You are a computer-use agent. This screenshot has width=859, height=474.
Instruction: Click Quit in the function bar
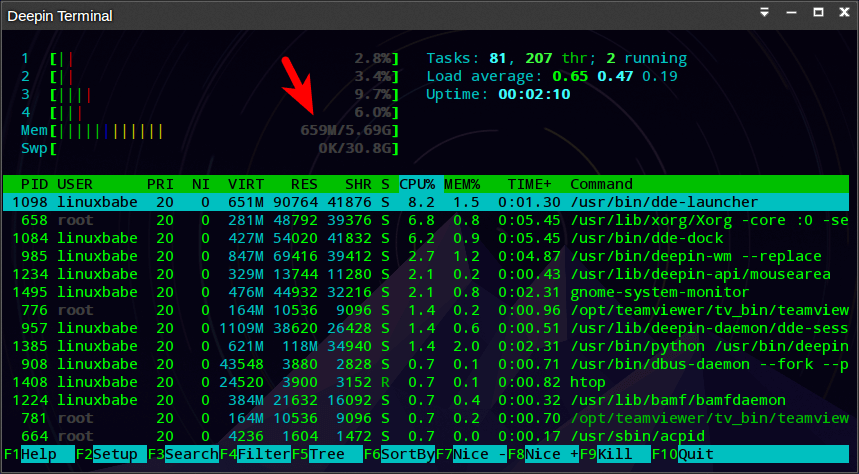click(695, 453)
